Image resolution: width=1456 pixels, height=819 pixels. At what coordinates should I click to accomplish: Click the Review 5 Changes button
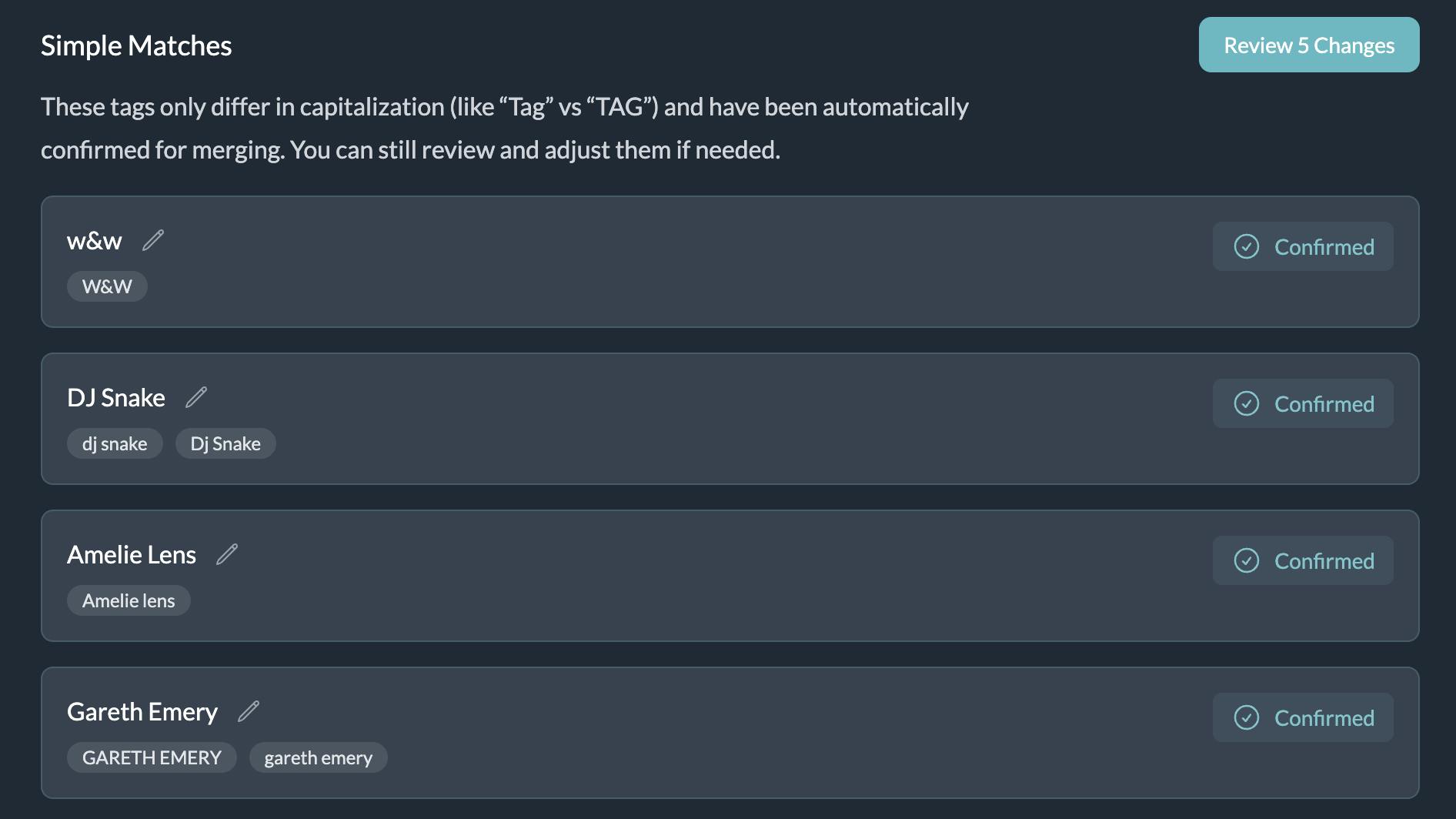tap(1308, 45)
